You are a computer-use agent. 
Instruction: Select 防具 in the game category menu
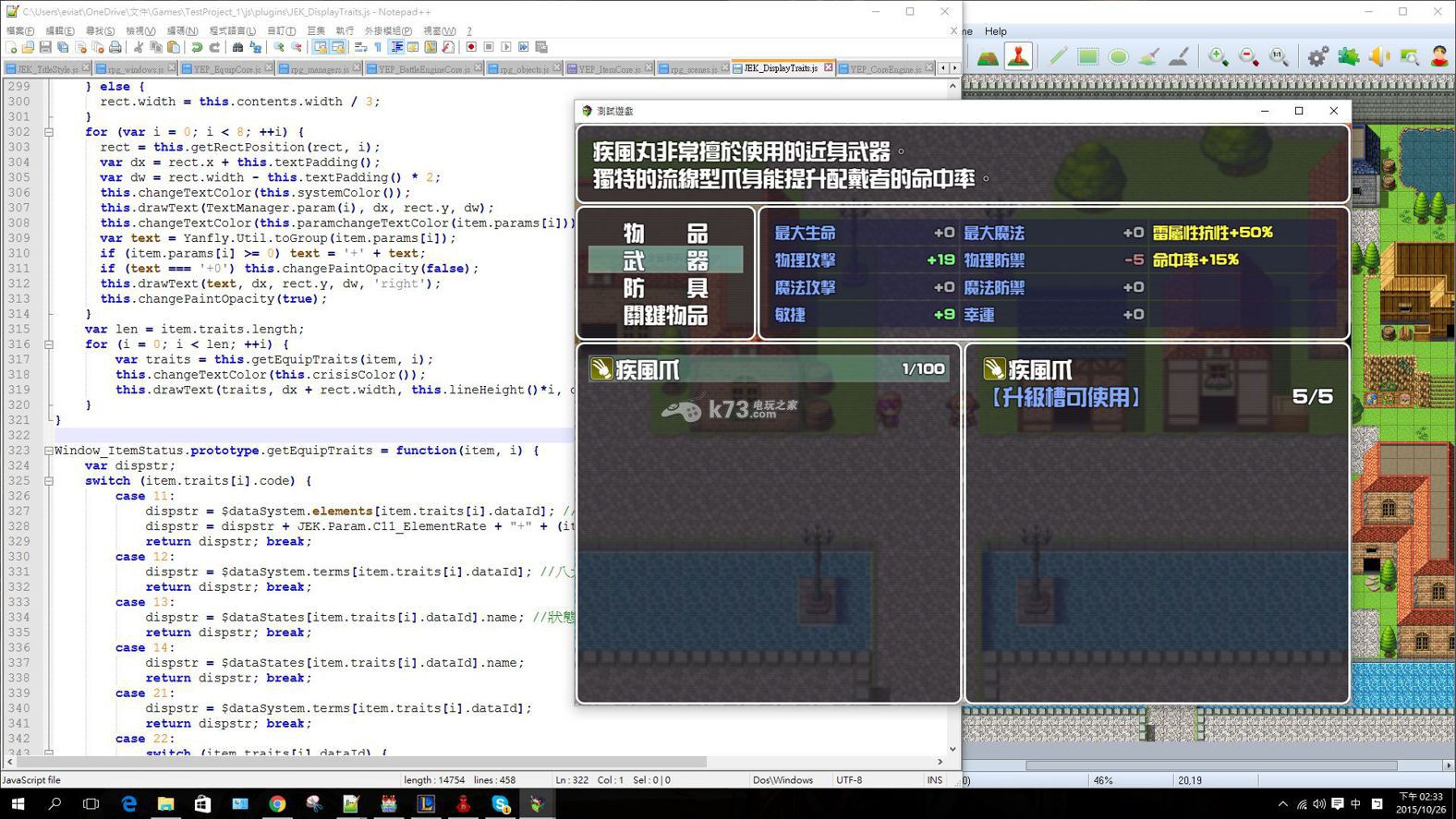click(665, 288)
